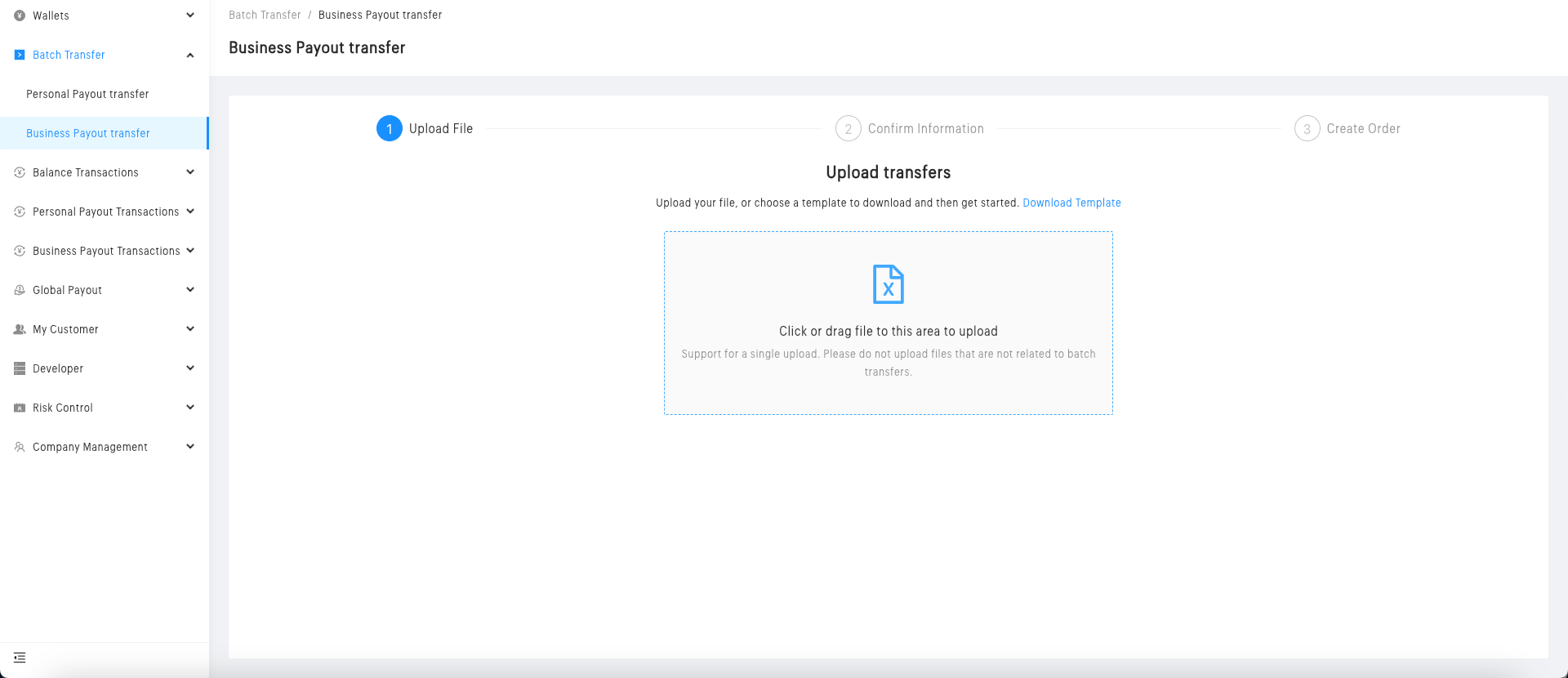
Task: Click Business Payout transfer breadcrumb item
Action: click(380, 15)
